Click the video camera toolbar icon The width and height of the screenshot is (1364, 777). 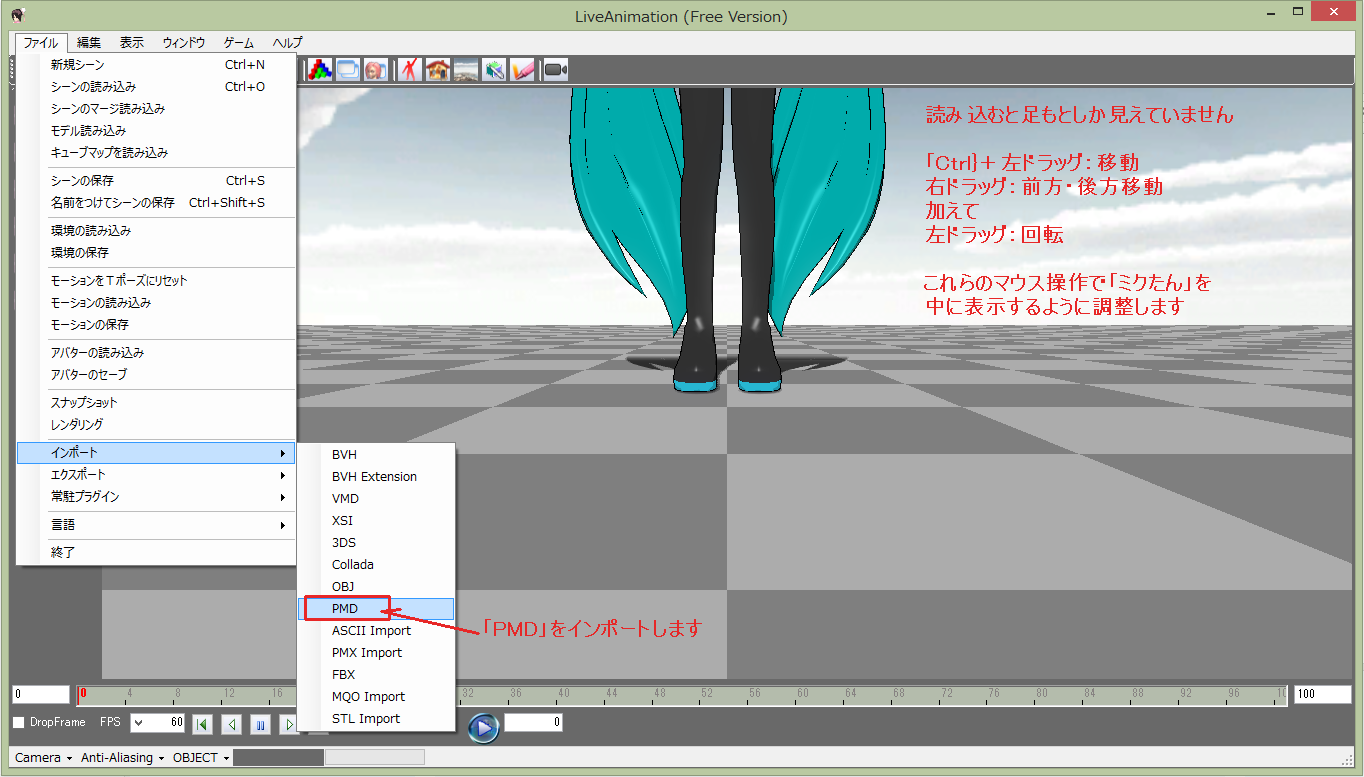556,69
